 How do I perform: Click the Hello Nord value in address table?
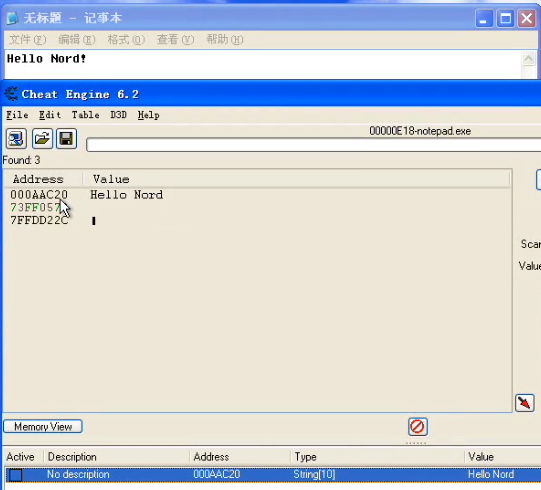[491, 474]
